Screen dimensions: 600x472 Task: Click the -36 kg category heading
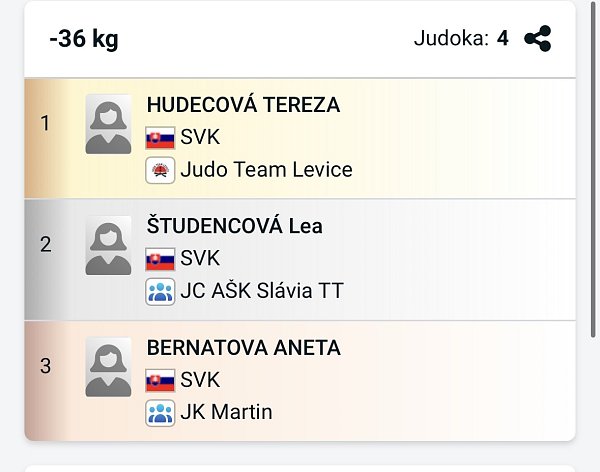click(84, 40)
